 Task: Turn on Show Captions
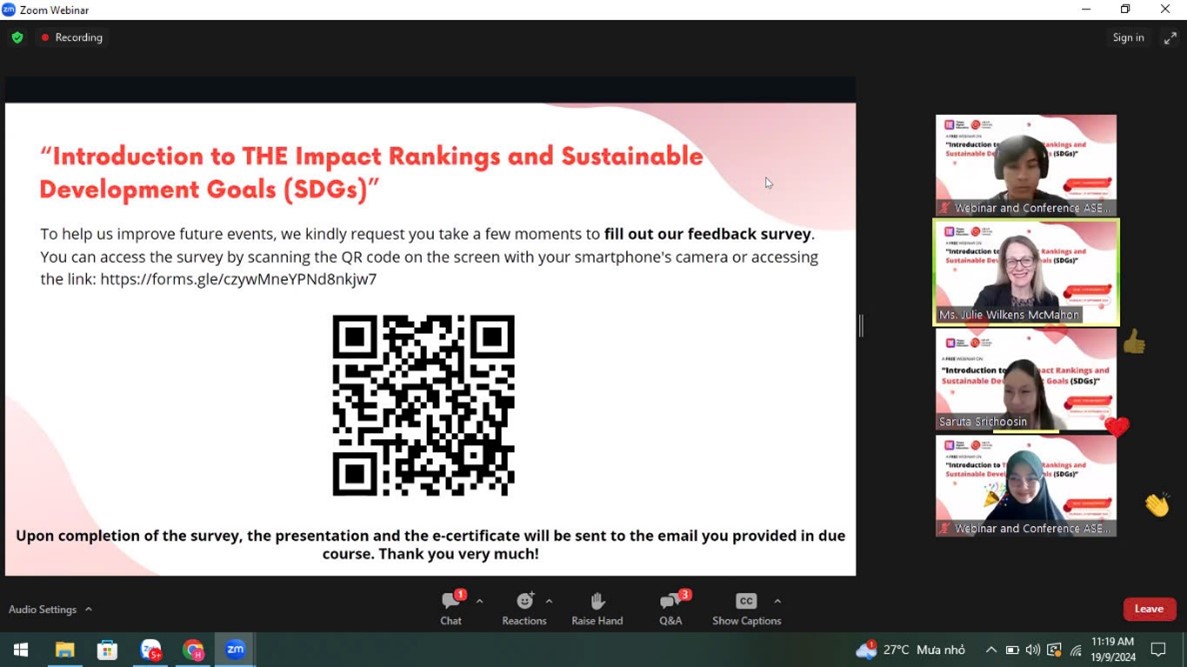pos(746,609)
